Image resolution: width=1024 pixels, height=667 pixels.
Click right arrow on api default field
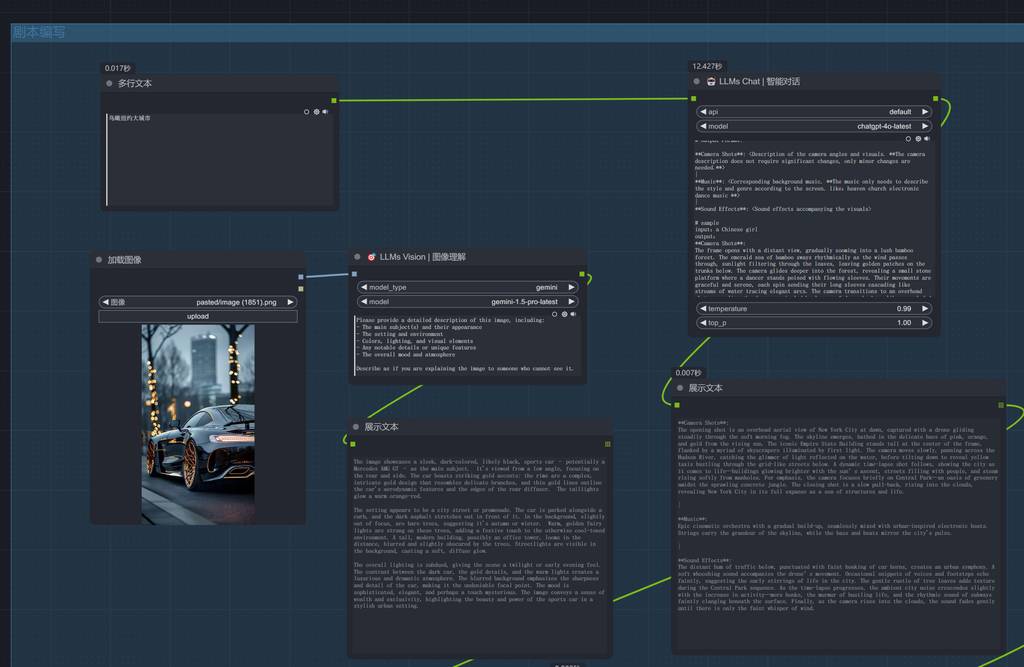click(x=925, y=112)
